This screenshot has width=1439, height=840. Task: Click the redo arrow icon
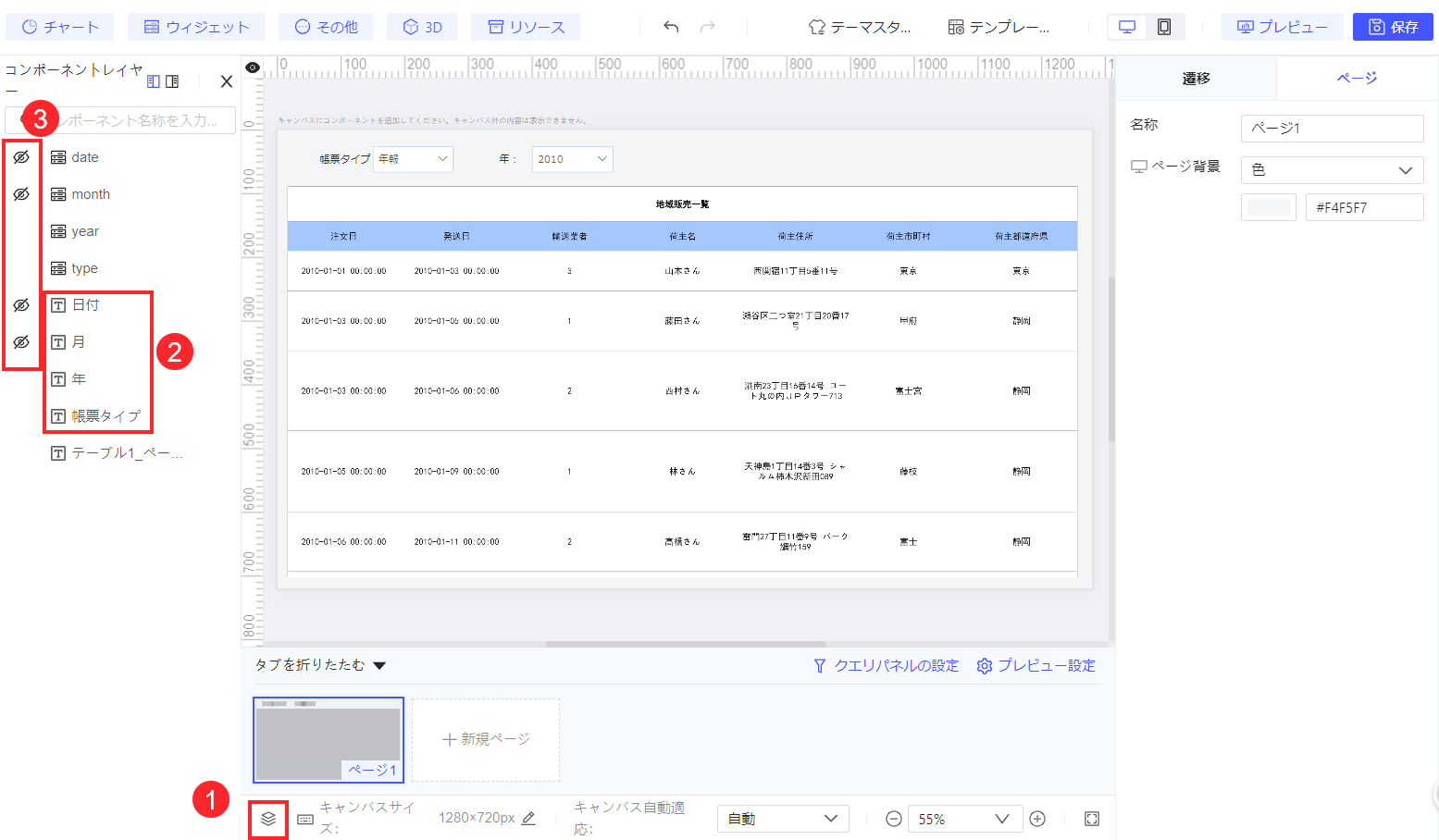click(x=708, y=27)
